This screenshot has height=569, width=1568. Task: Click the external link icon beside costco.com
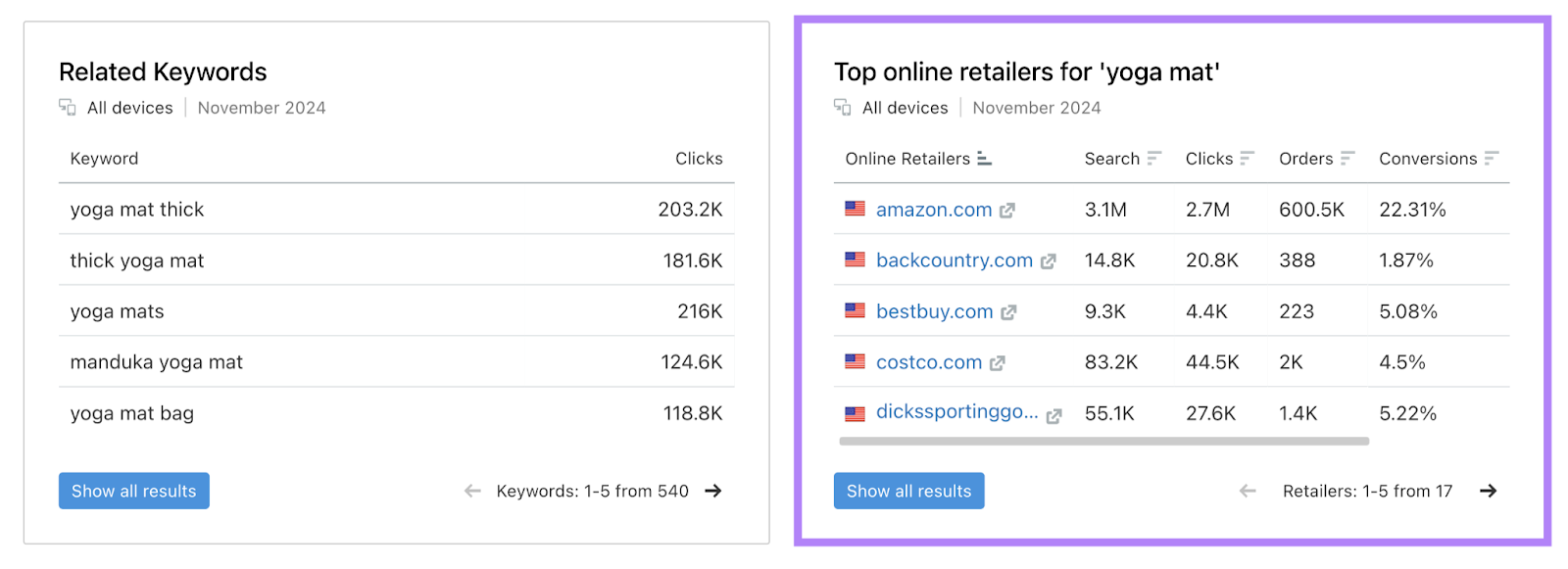pyautogui.click(x=998, y=361)
